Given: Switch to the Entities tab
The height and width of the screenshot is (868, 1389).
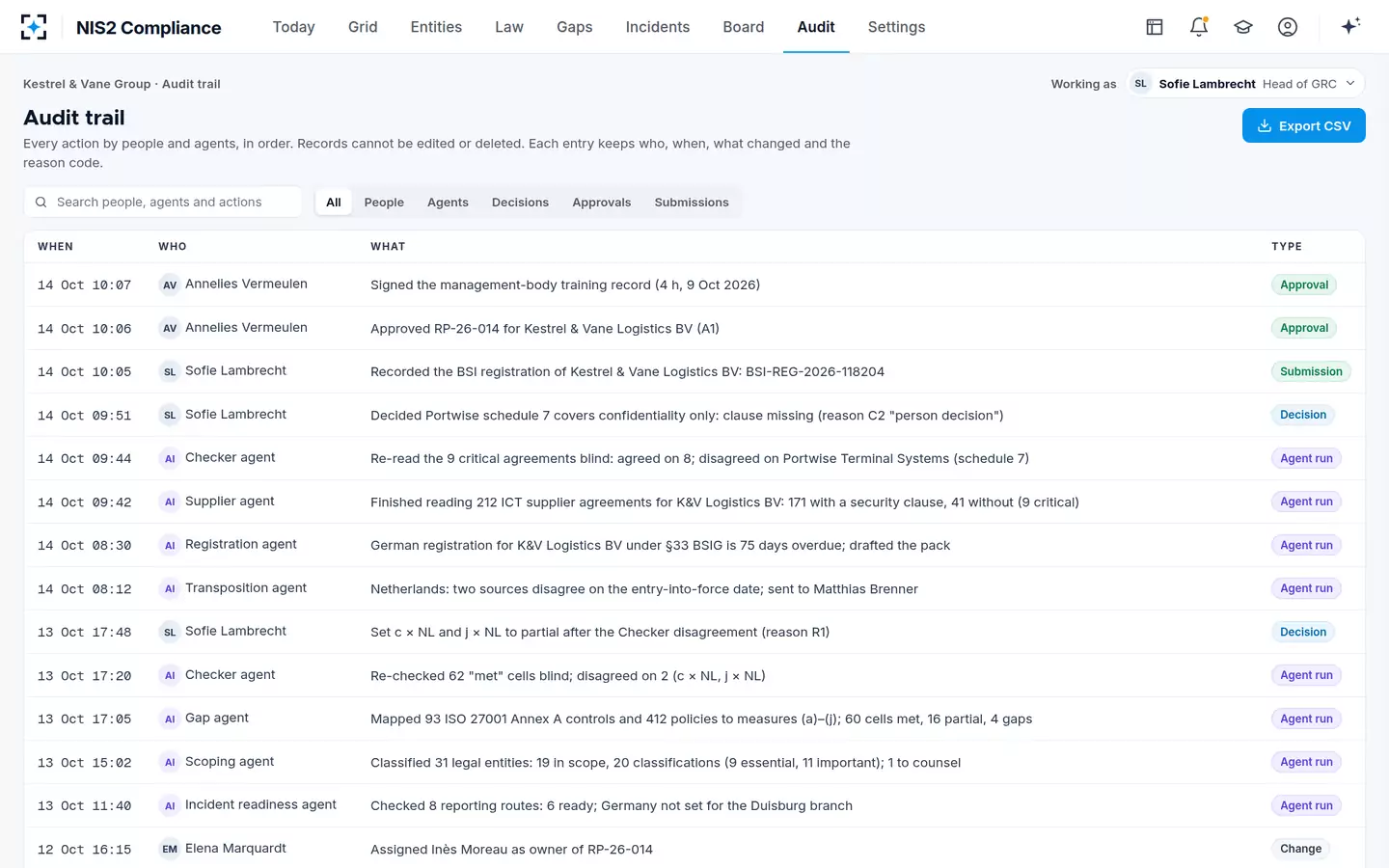Looking at the screenshot, I should pos(436,27).
